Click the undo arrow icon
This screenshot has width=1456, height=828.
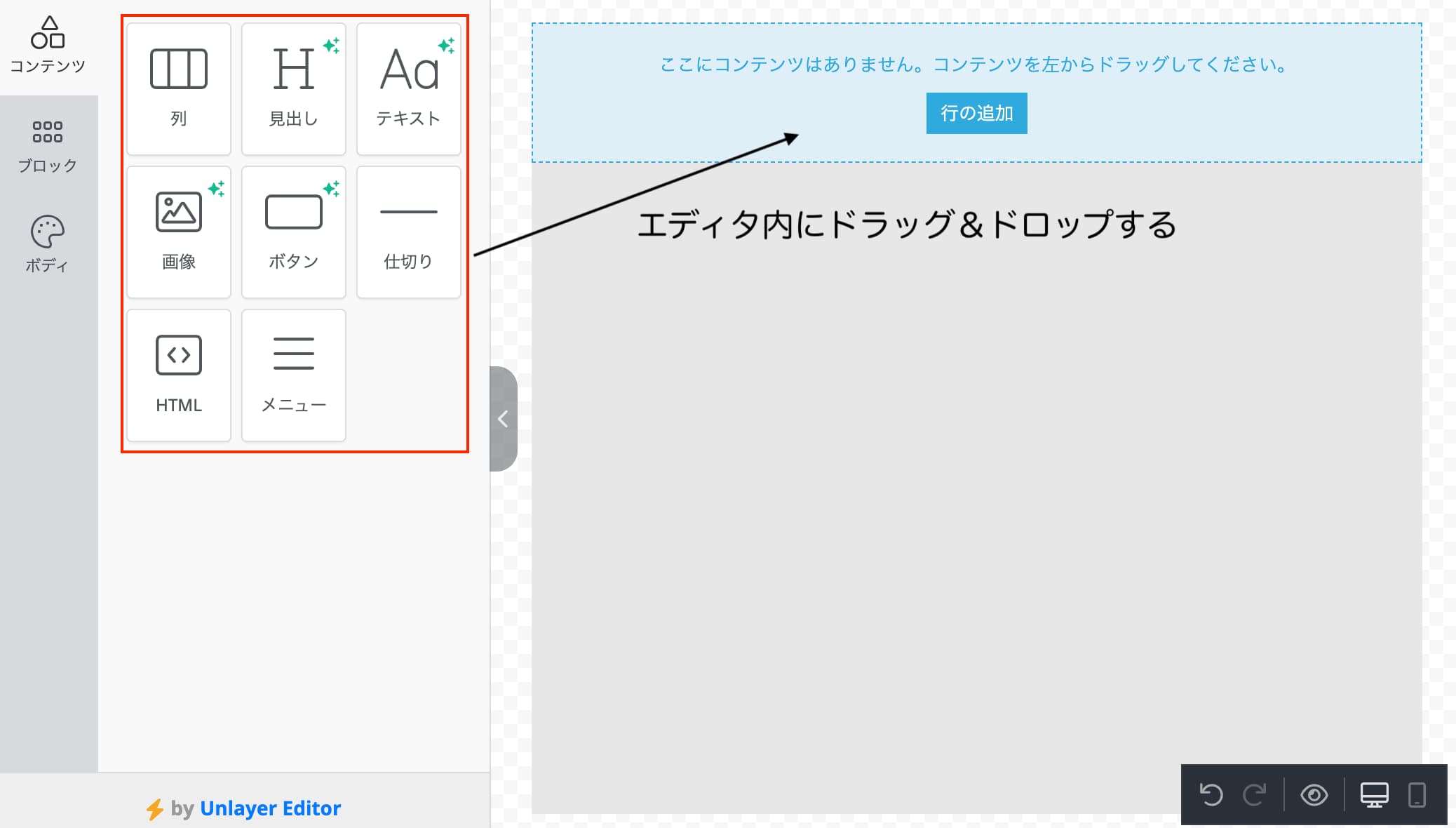[1211, 795]
